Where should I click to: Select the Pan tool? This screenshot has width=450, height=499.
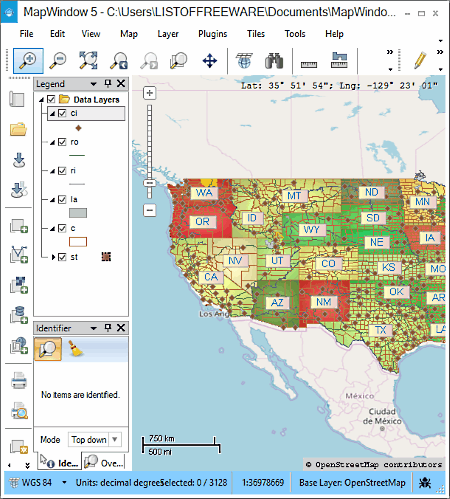210,61
